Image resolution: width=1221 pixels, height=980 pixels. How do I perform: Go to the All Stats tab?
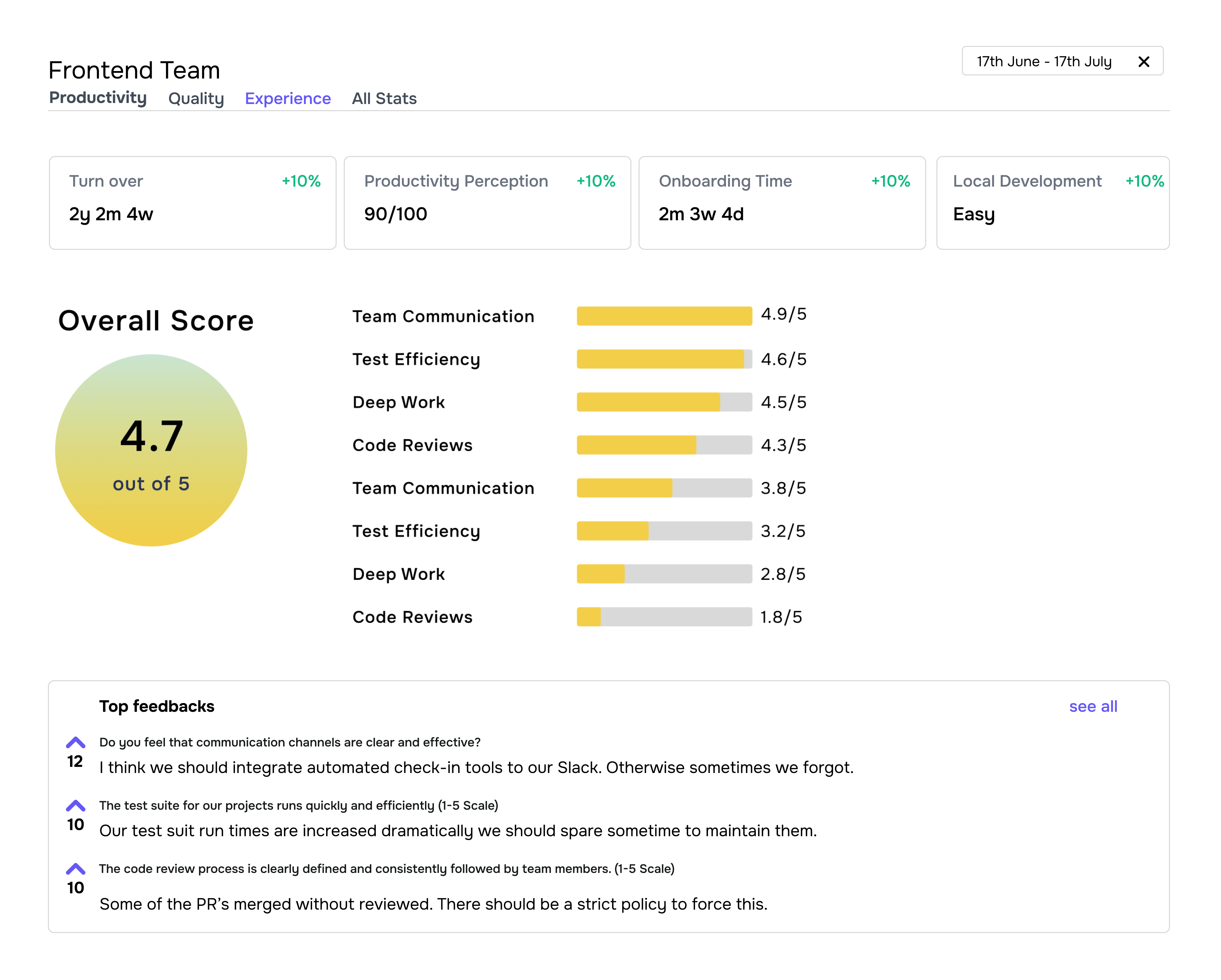[384, 99]
